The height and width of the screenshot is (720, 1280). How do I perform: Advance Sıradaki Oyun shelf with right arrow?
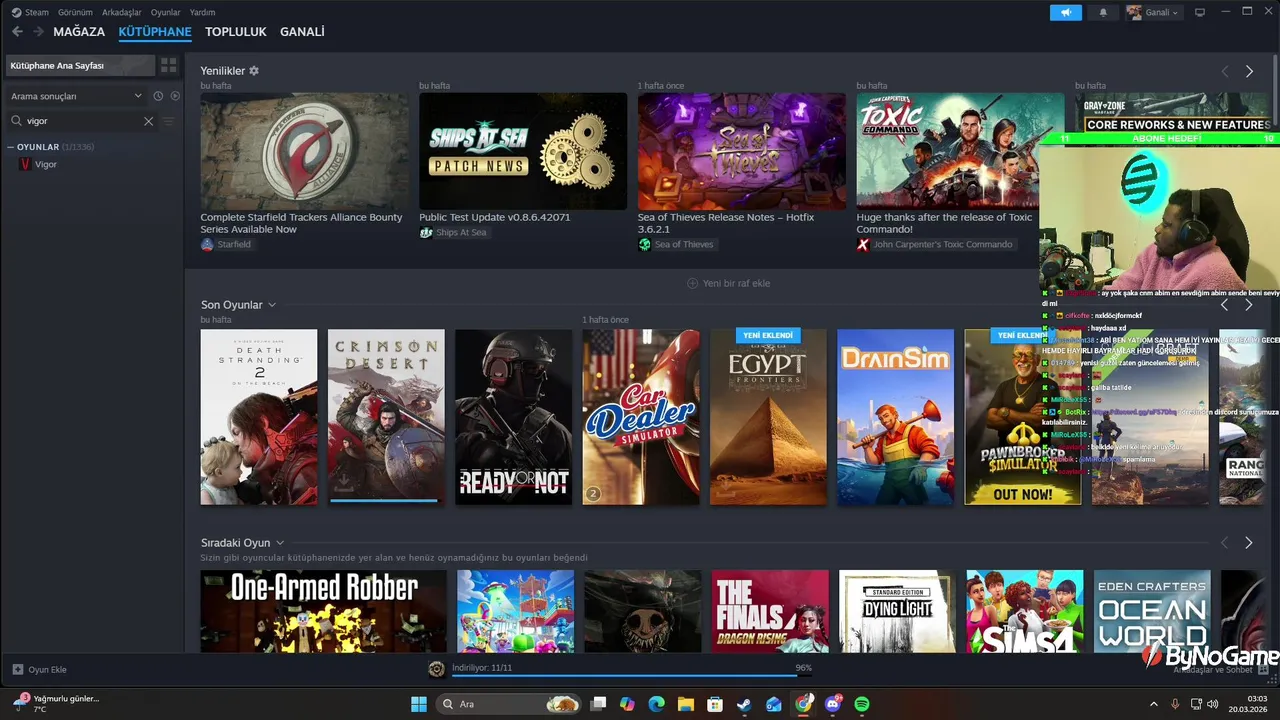[x=1249, y=543]
